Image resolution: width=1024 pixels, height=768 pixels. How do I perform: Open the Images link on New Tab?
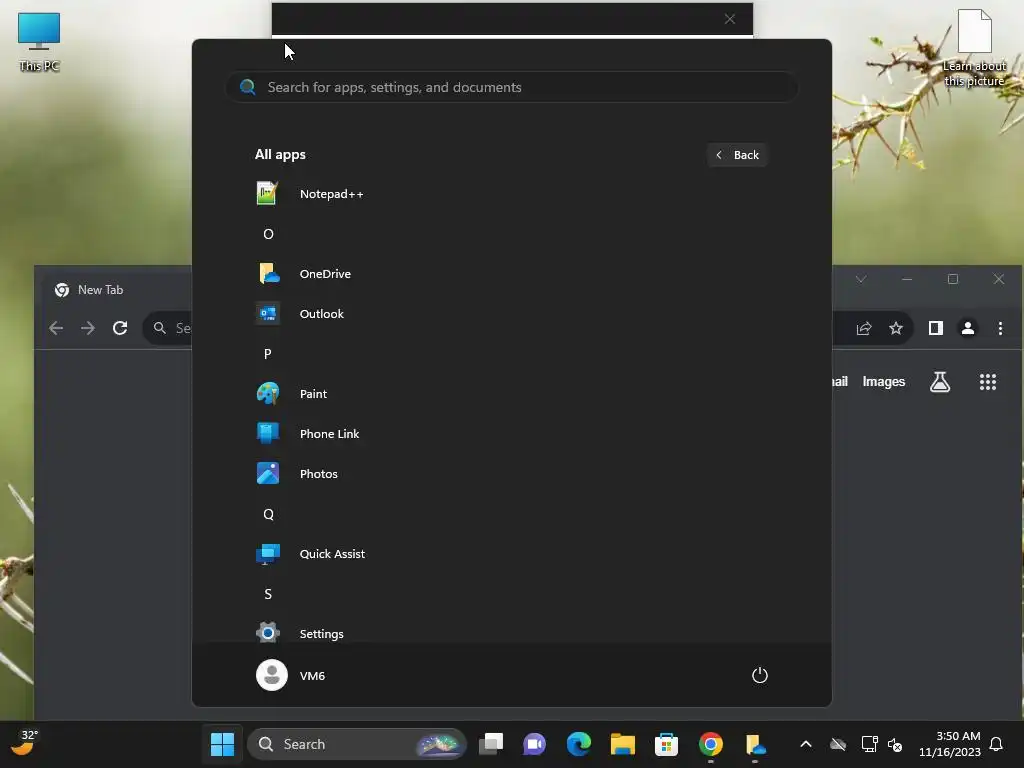click(x=884, y=382)
